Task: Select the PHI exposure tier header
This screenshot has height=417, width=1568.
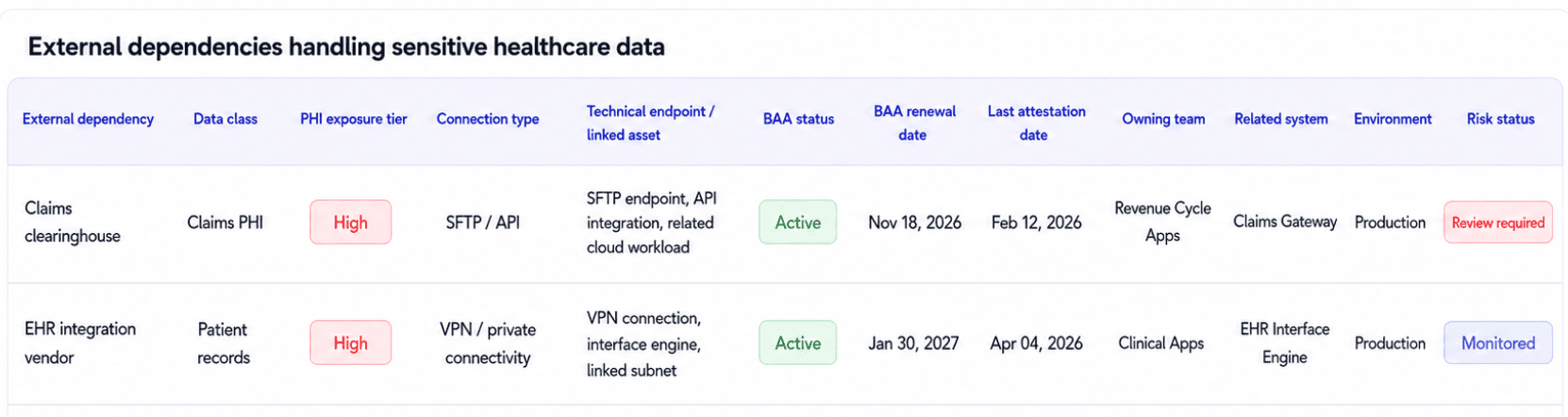Action: click(354, 119)
